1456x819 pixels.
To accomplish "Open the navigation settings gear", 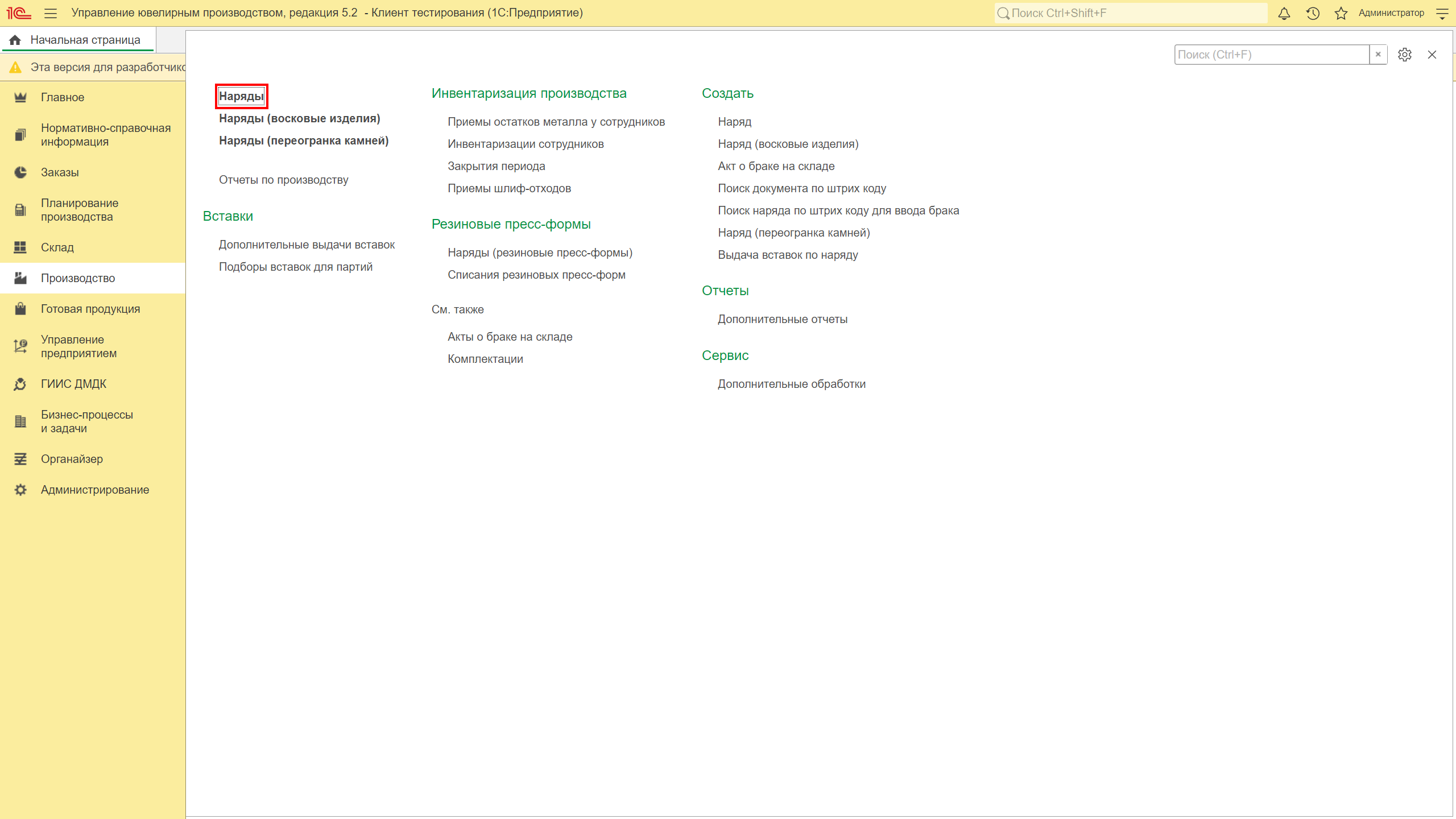I will pyautogui.click(x=1405, y=55).
